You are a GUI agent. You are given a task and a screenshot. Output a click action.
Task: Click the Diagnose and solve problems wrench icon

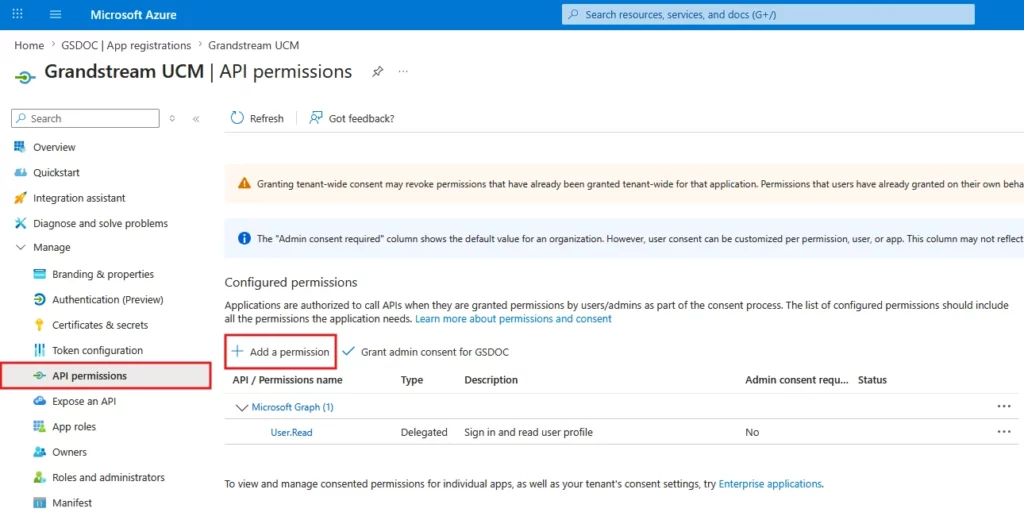pyautogui.click(x=20, y=223)
